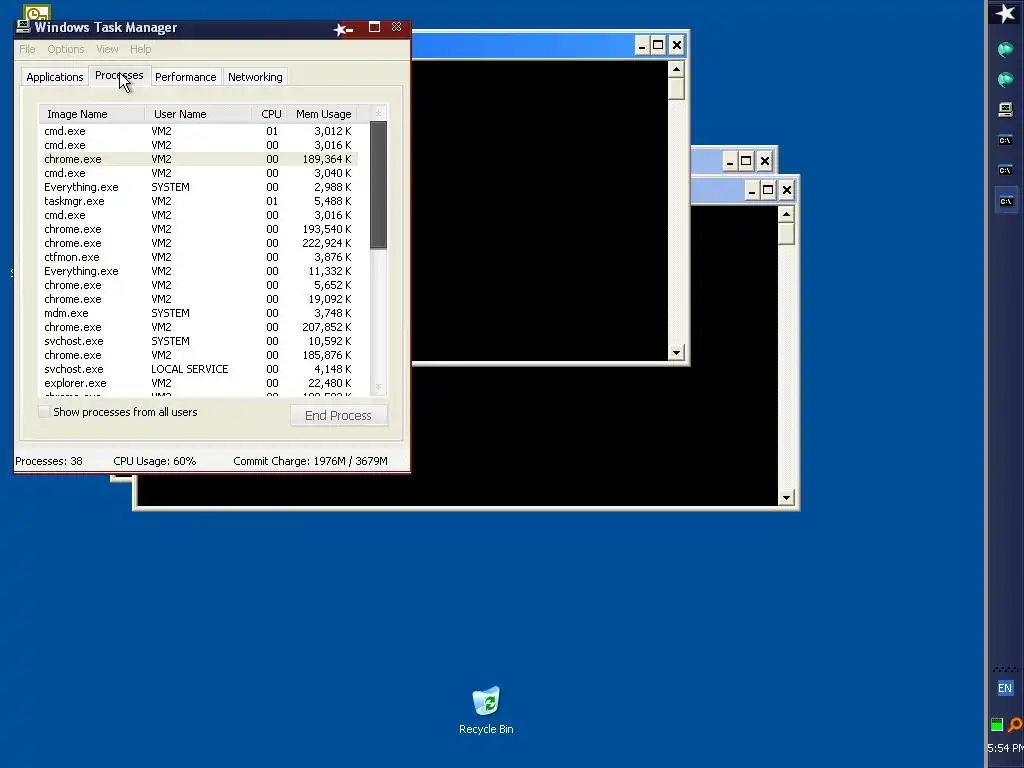
Task: Click the CPU Usage: 60% status text
Action: pyautogui.click(x=155, y=461)
